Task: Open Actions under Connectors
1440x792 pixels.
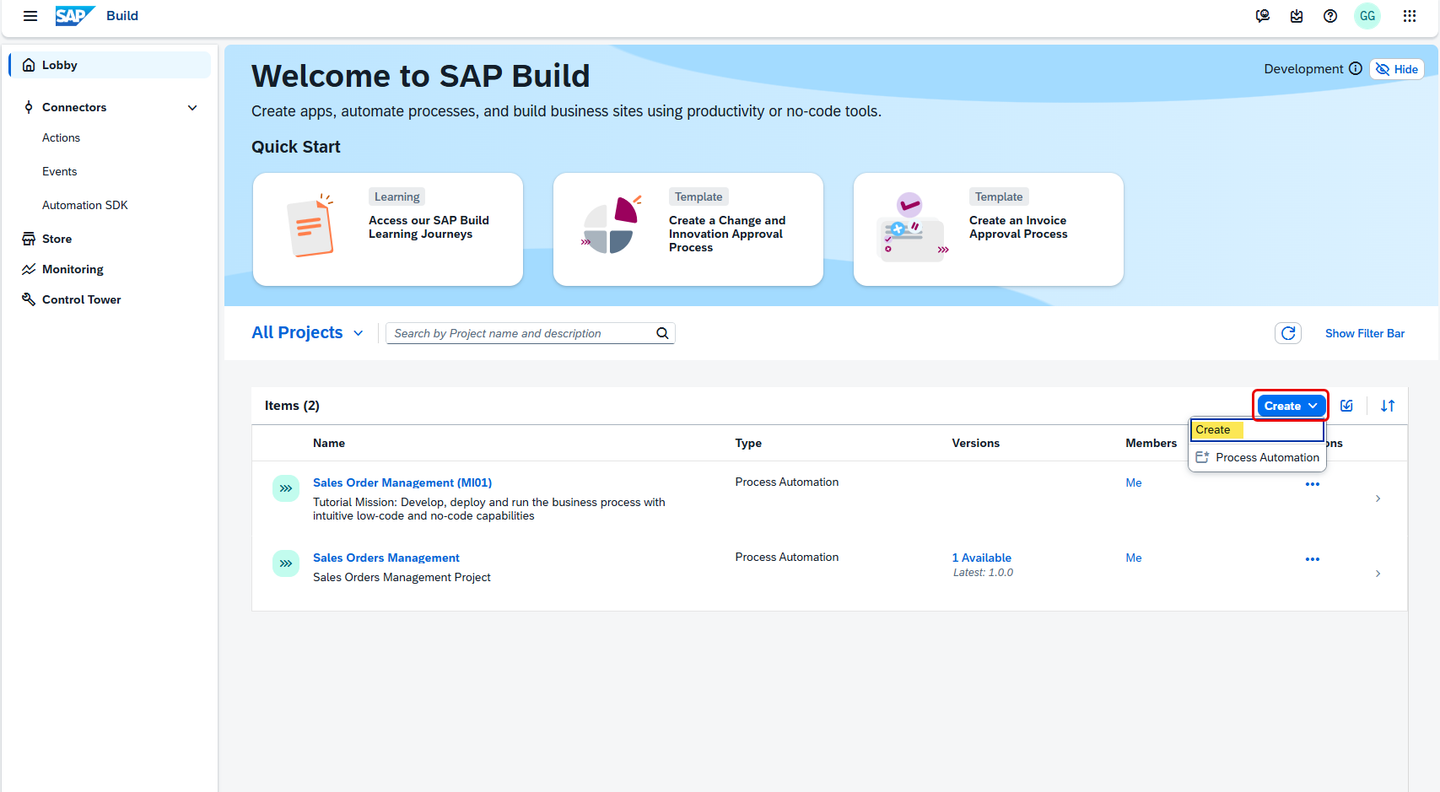Action: [61, 138]
